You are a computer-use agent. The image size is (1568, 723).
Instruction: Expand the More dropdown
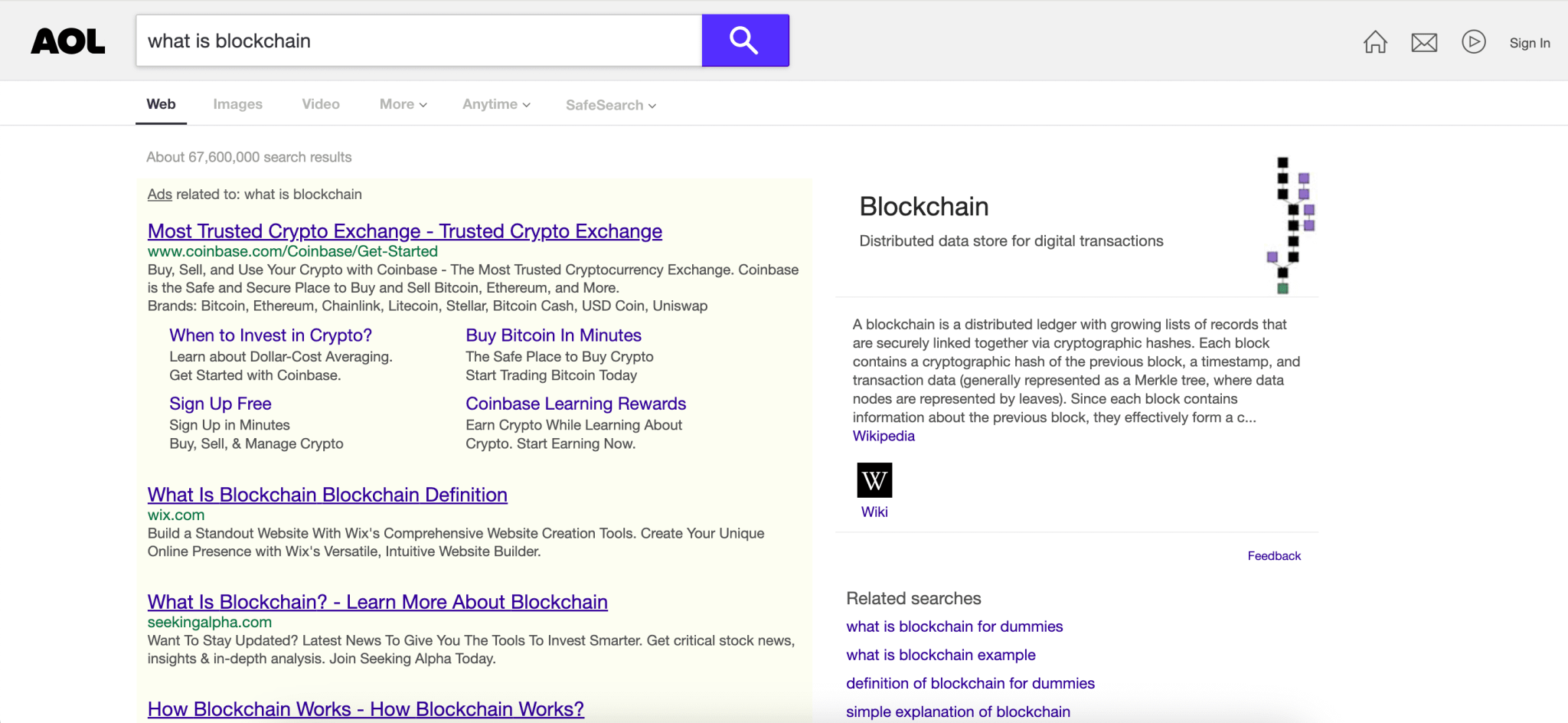click(403, 104)
